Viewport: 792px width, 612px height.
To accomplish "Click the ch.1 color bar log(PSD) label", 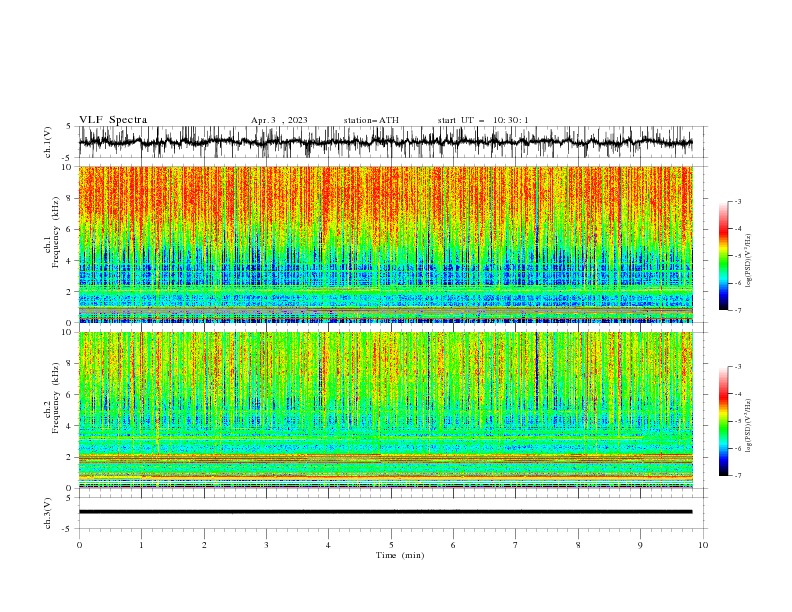I will (749, 261).
